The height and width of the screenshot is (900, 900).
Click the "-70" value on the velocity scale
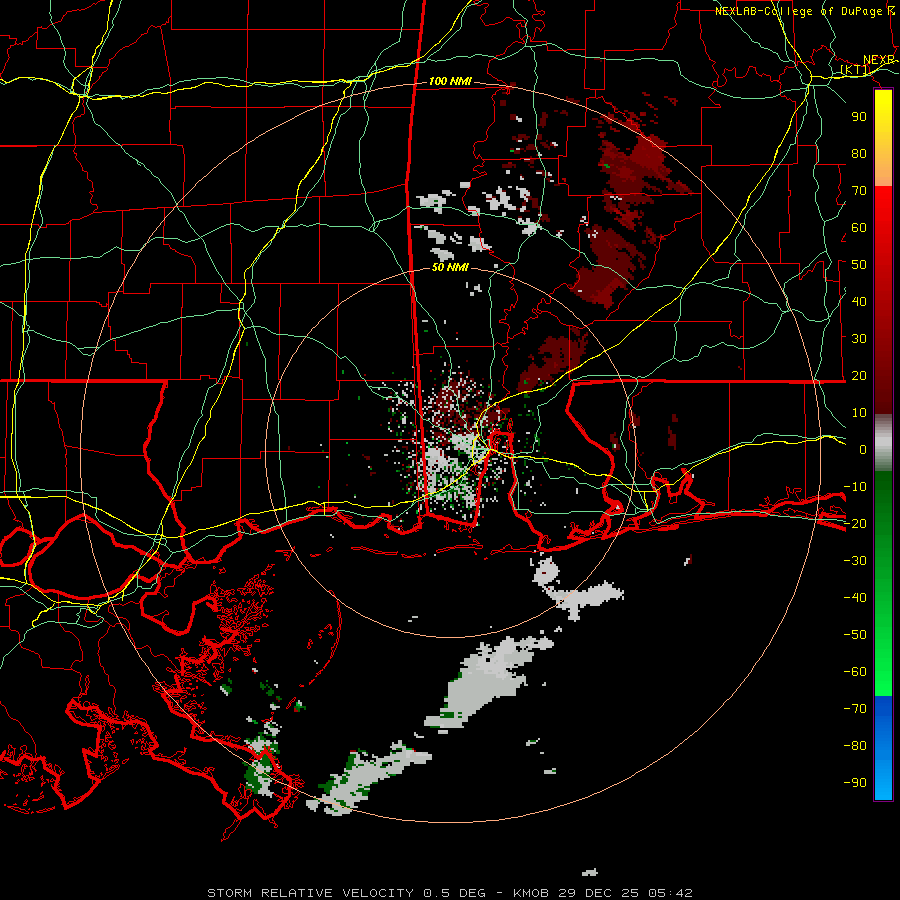pyautogui.click(x=855, y=709)
